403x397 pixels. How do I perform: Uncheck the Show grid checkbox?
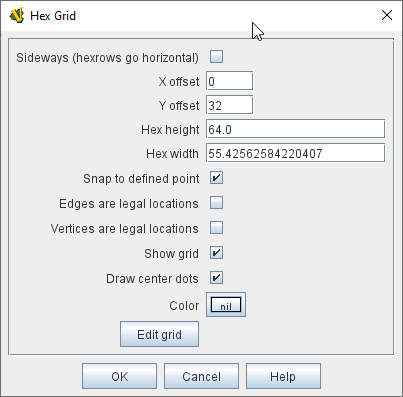[216, 253]
